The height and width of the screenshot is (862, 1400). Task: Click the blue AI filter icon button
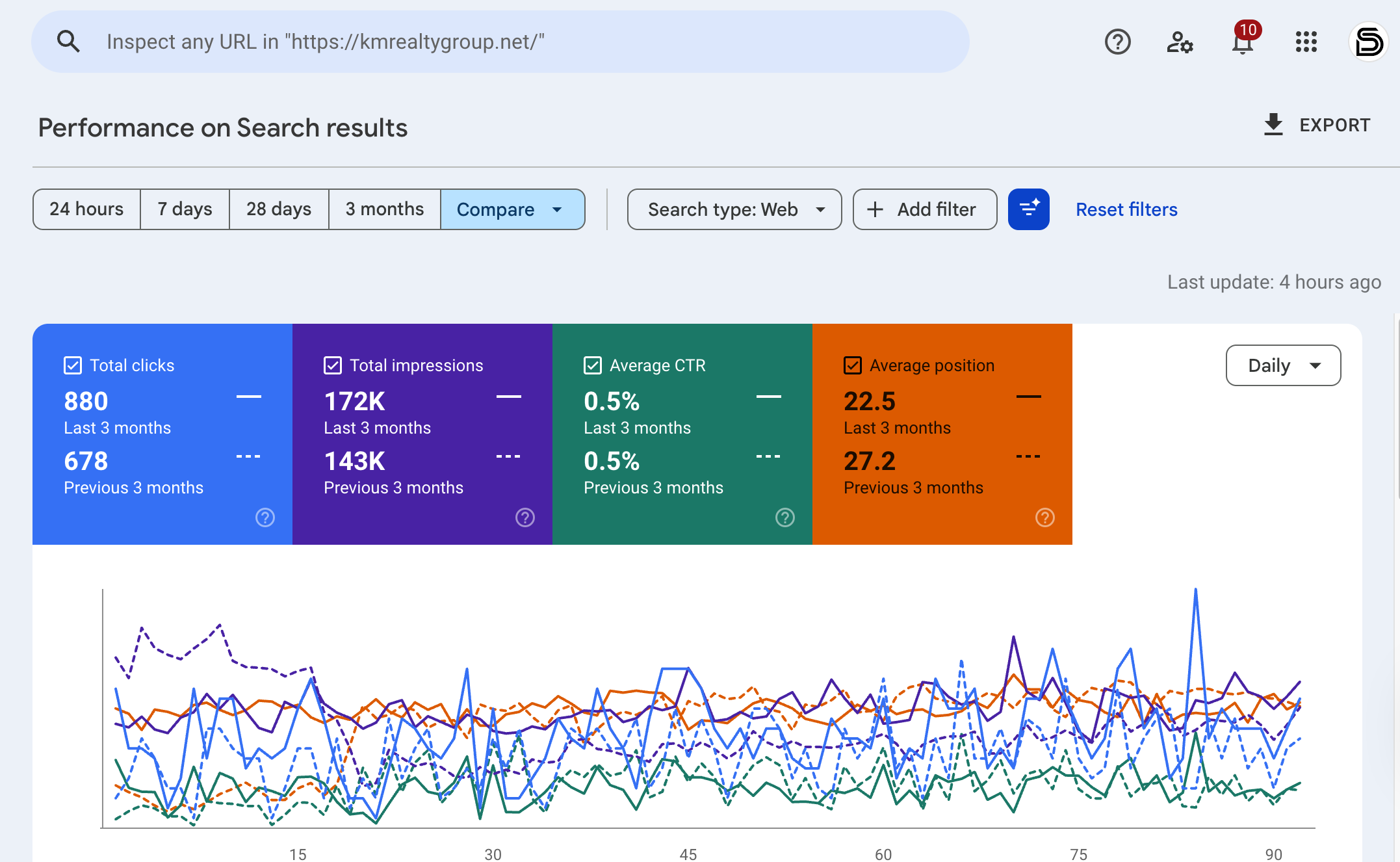pyautogui.click(x=1028, y=209)
